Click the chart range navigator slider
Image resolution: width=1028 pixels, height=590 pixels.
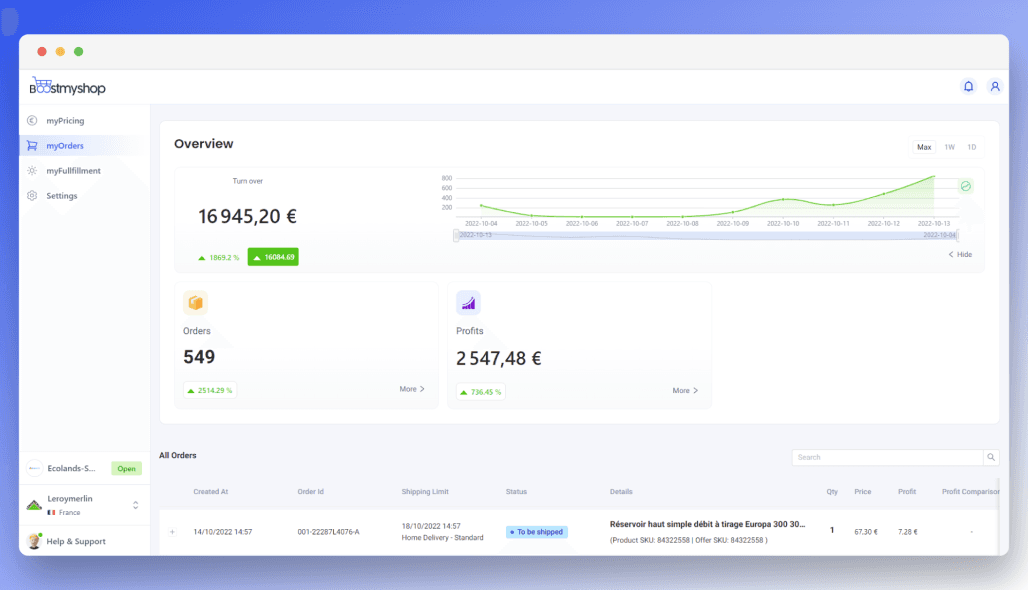705,235
